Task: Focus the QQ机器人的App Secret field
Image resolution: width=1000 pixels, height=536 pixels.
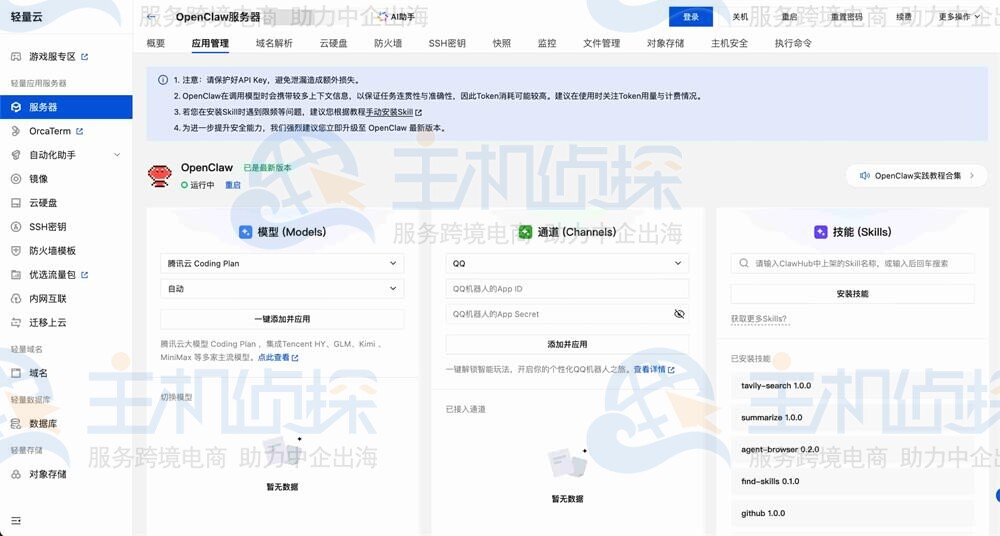Action: click(567, 314)
